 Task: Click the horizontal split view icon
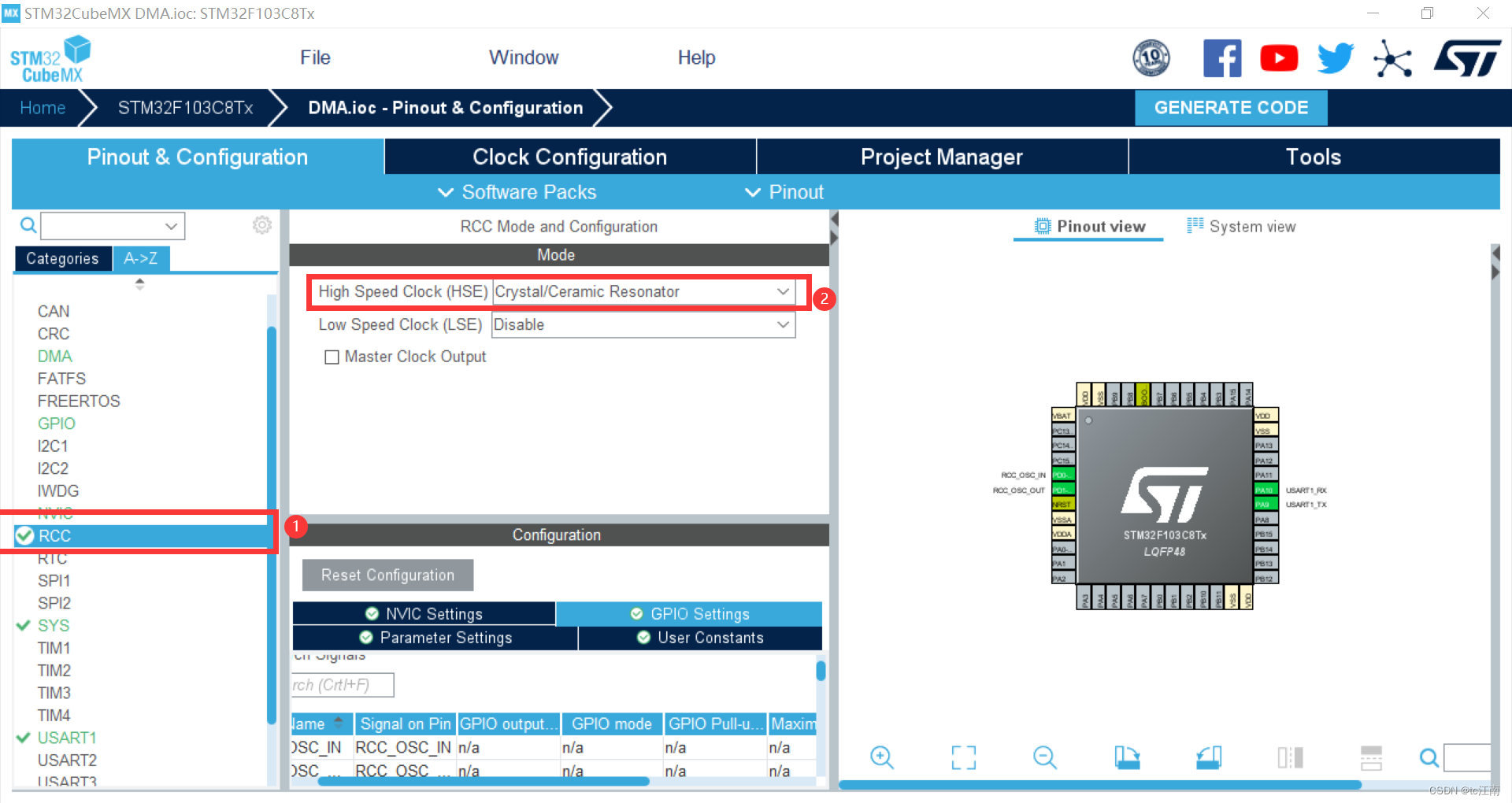click(1371, 757)
